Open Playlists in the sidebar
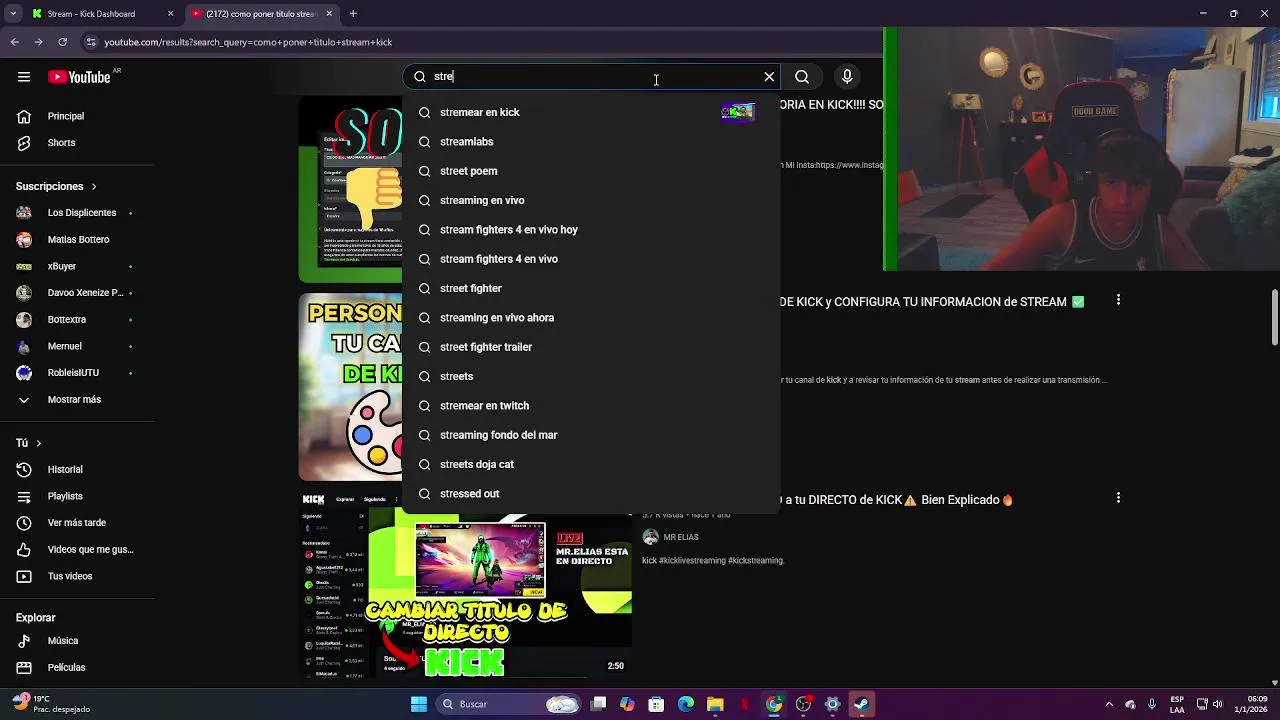 (x=76, y=496)
